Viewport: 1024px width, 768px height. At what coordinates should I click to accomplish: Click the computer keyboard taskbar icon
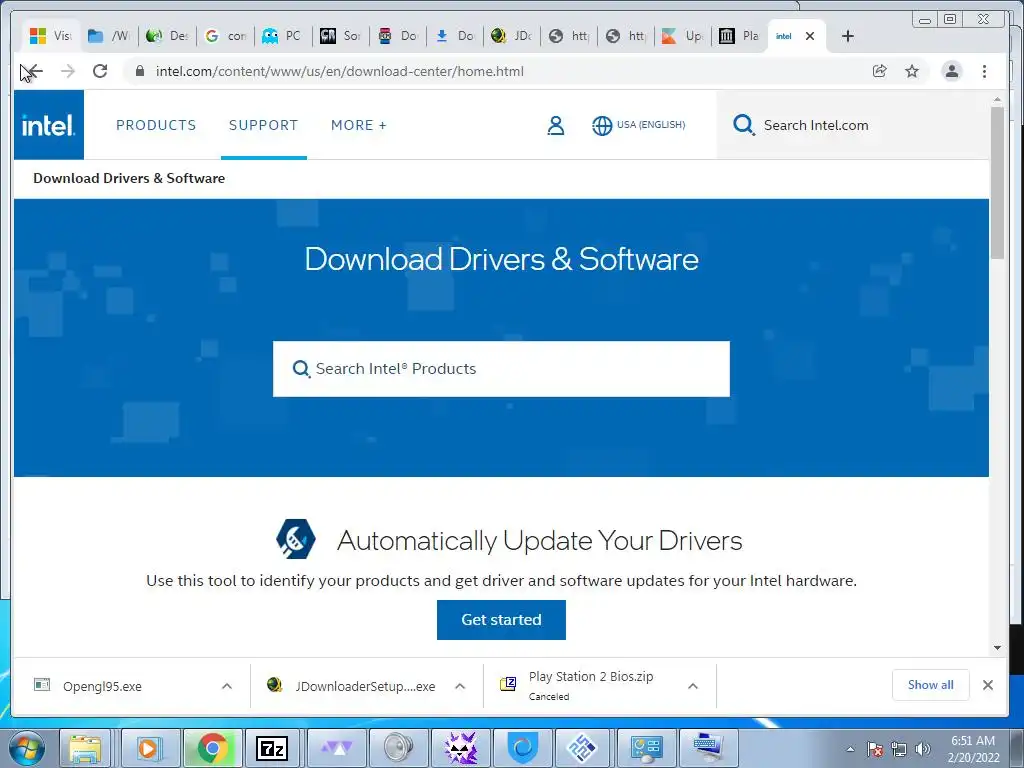tap(709, 748)
